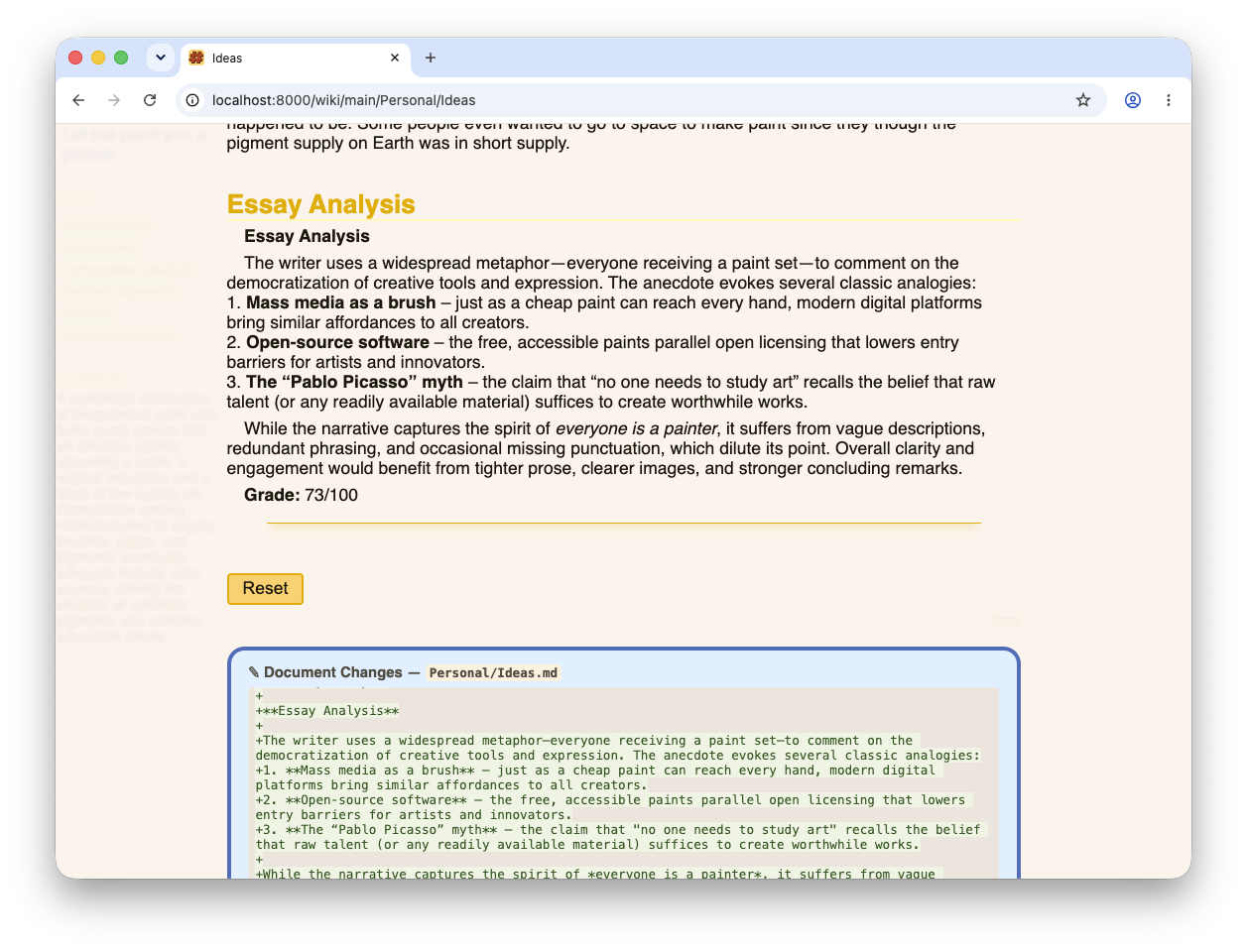1247x952 pixels.
Task: Click the Reset button
Action: coord(265,589)
